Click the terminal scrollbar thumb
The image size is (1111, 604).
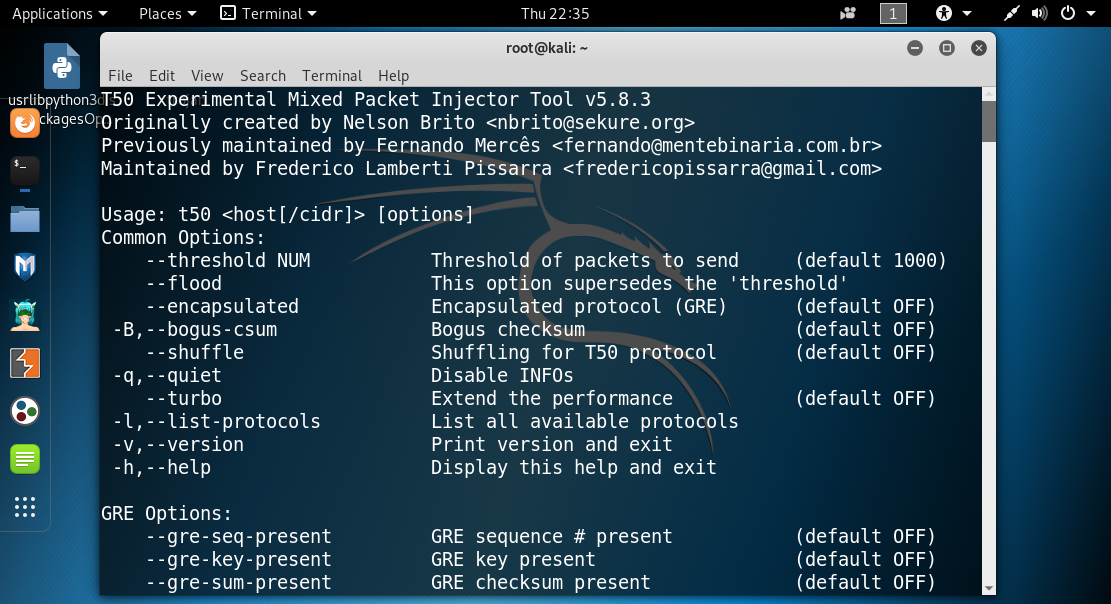click(989, 121)
